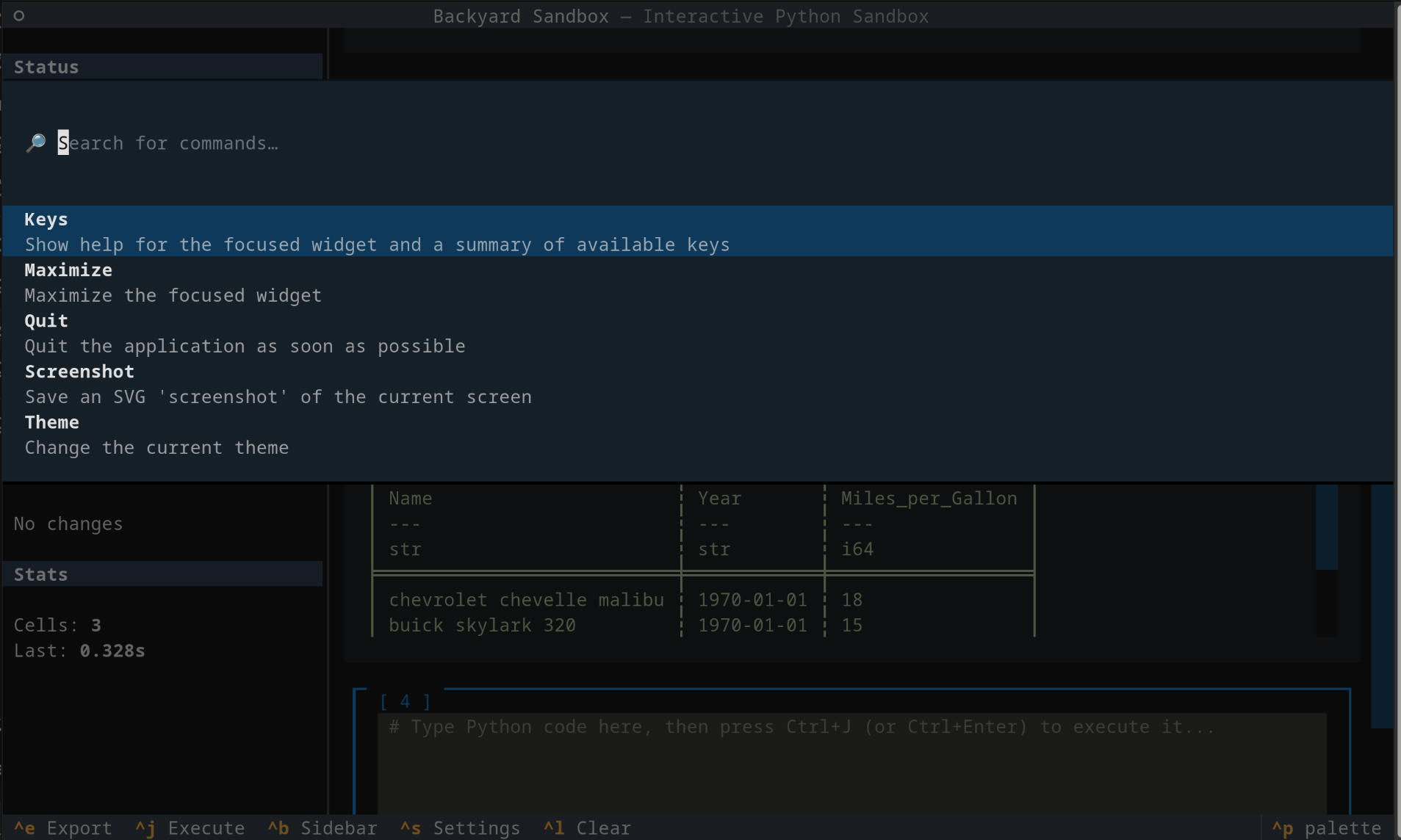Click the Stats section header
Screen dimensions: 1401x840
[x=162, y=574]
